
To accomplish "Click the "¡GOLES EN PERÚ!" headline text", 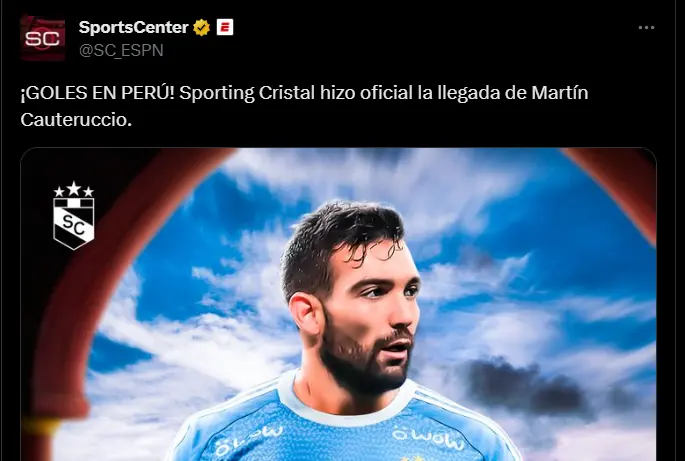I will click(x=97, y=93).
